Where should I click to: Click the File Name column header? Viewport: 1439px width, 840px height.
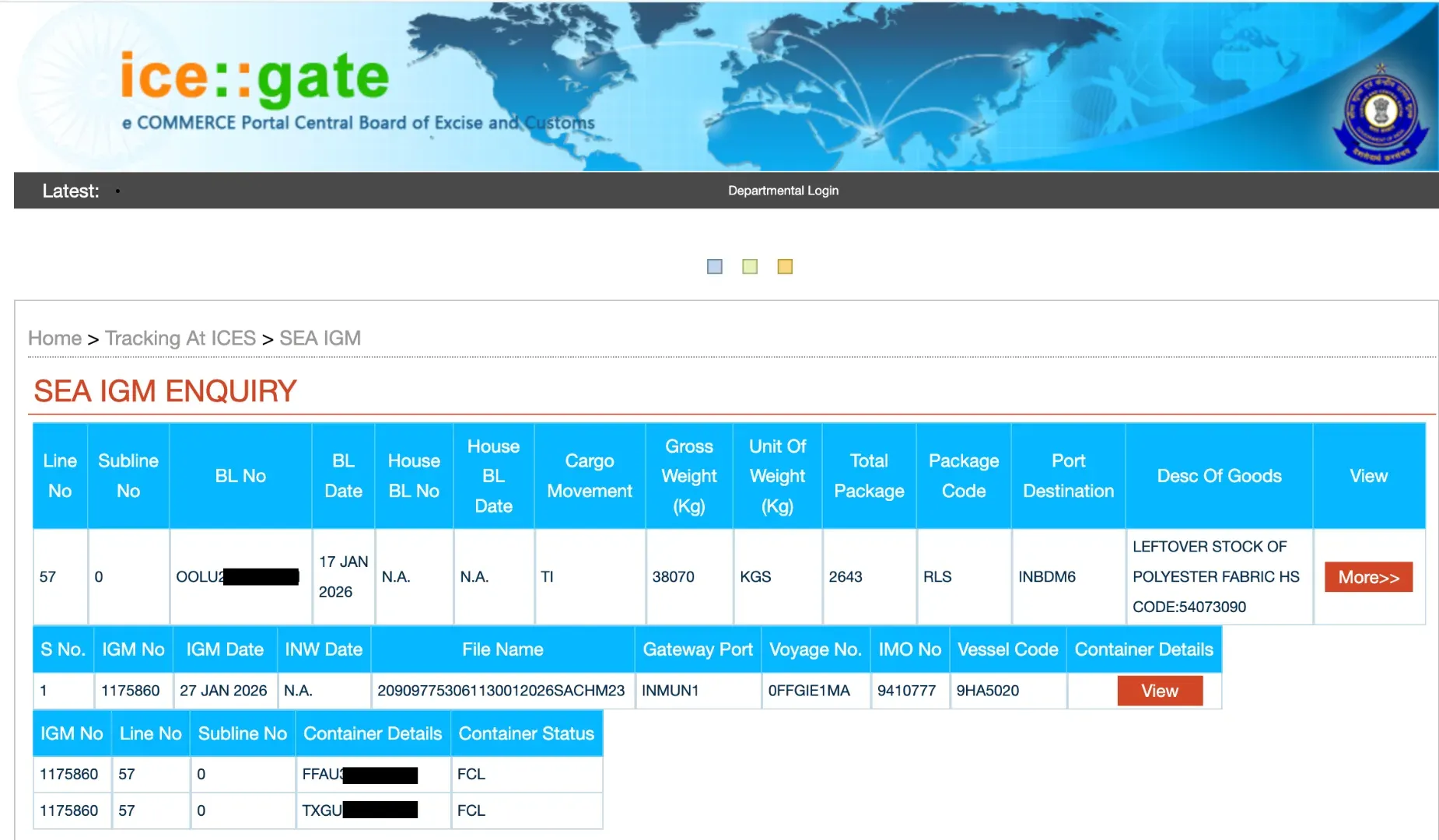pyautogui.click(x=502, y=649)
